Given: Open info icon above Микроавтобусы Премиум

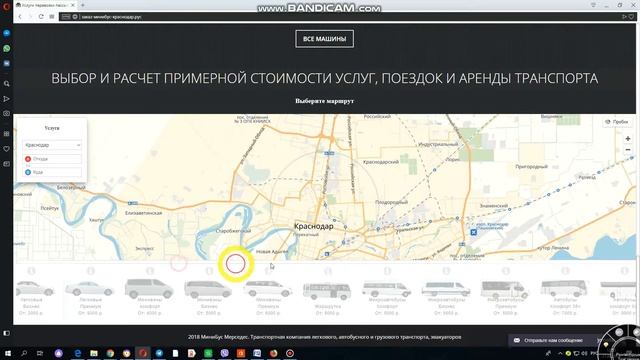Looking at the screenshot, I should [x=506, y=271].
